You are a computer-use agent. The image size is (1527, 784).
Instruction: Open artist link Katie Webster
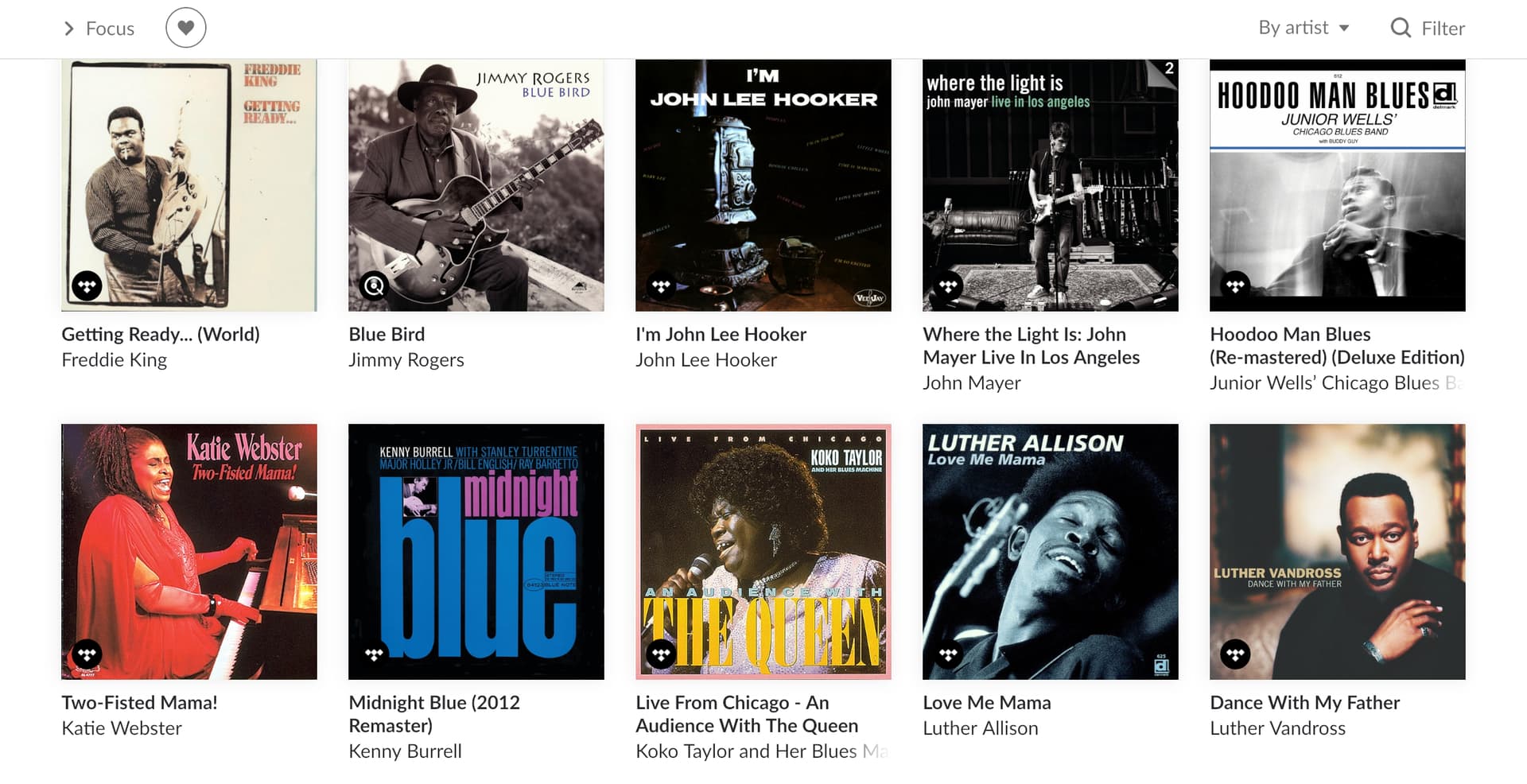[x=122, y=728]
